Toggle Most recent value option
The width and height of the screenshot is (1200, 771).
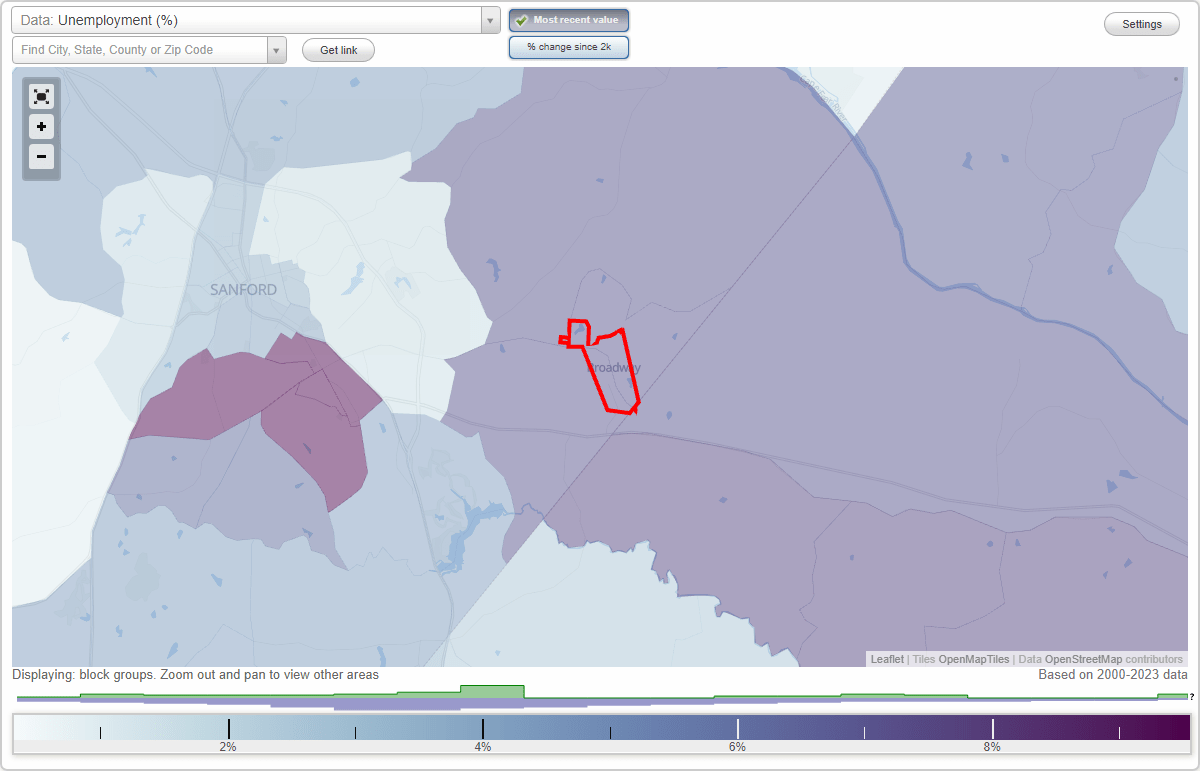(569, 20)
